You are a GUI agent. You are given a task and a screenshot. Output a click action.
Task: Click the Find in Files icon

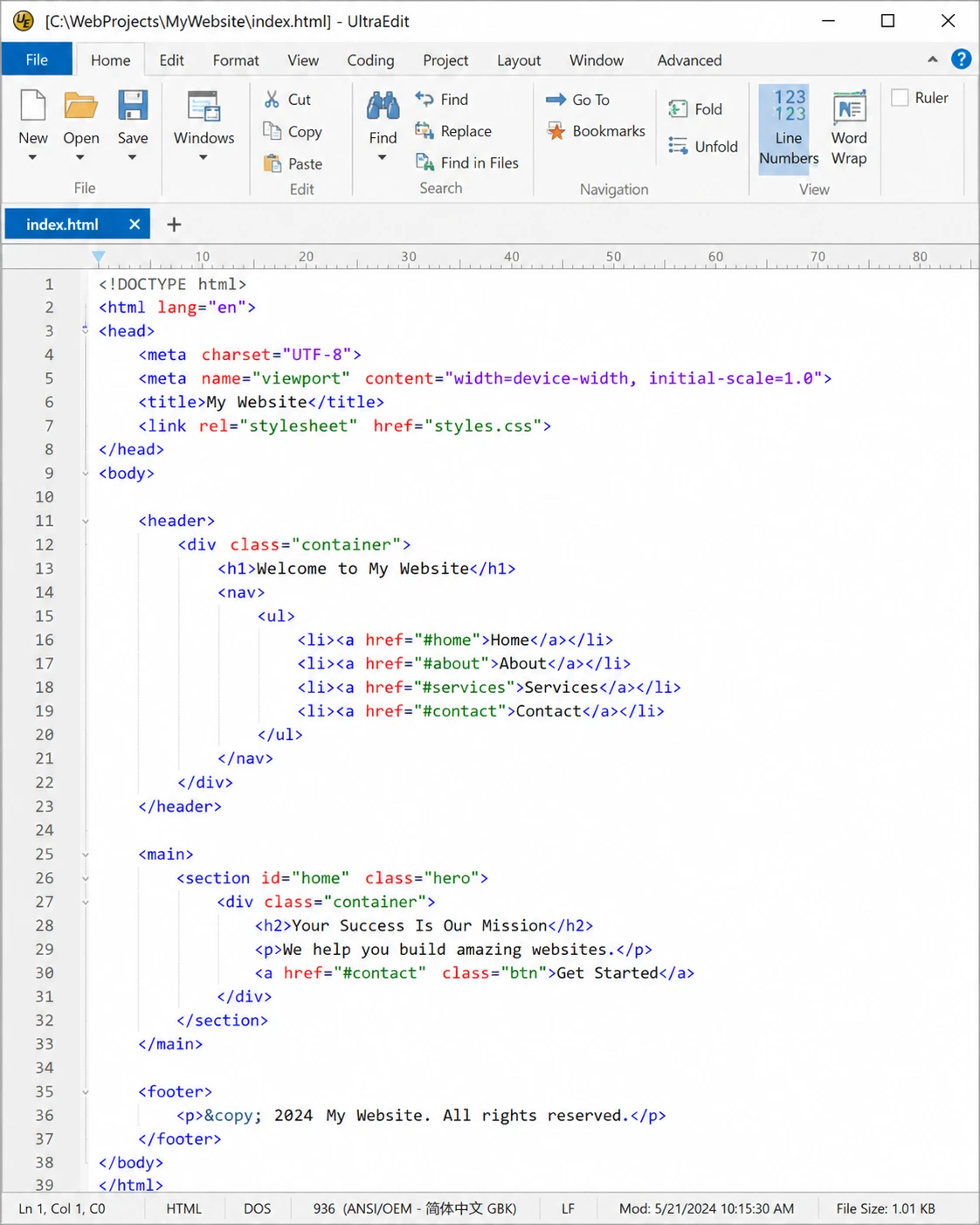[424, 163]
